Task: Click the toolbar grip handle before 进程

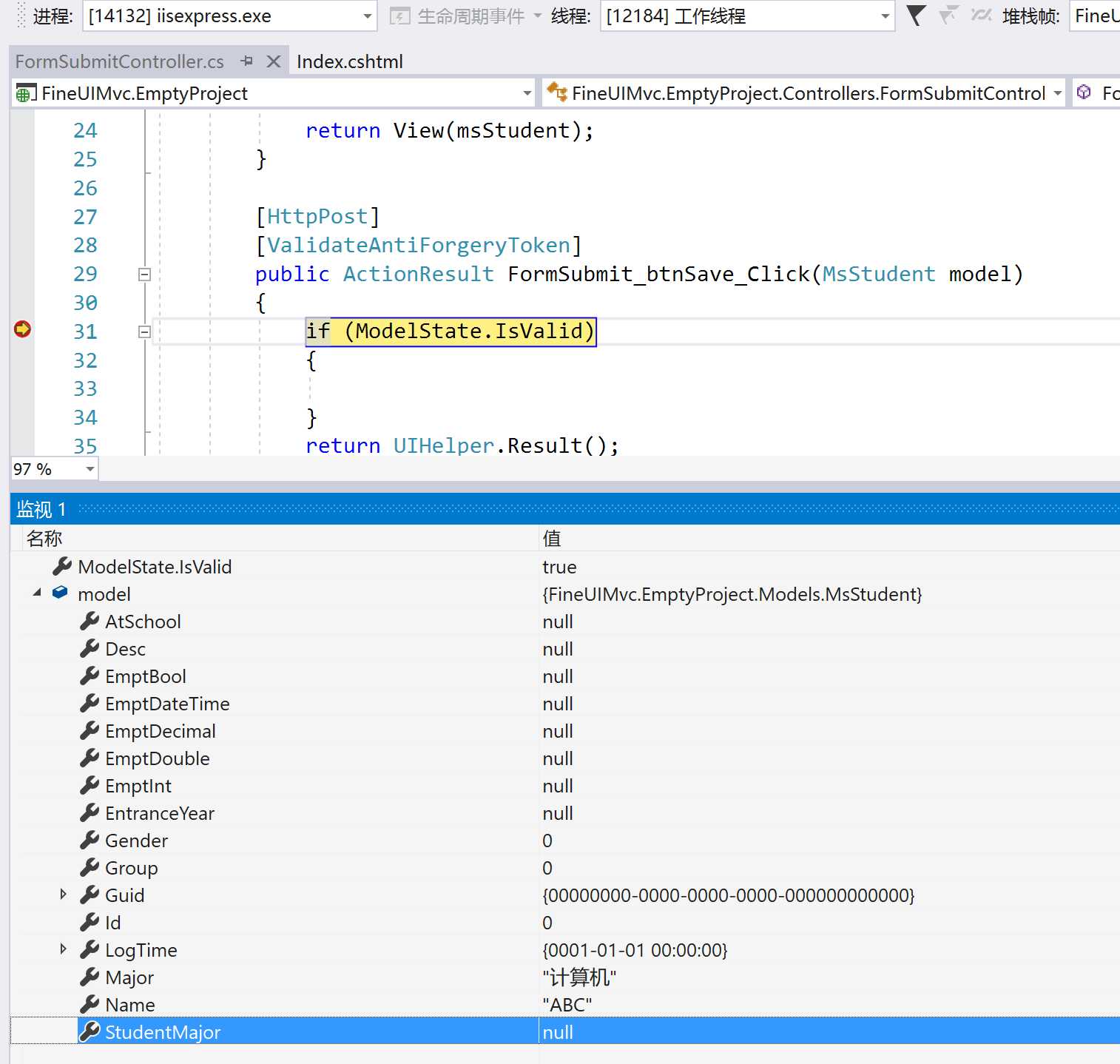Action: coord(21,16)
